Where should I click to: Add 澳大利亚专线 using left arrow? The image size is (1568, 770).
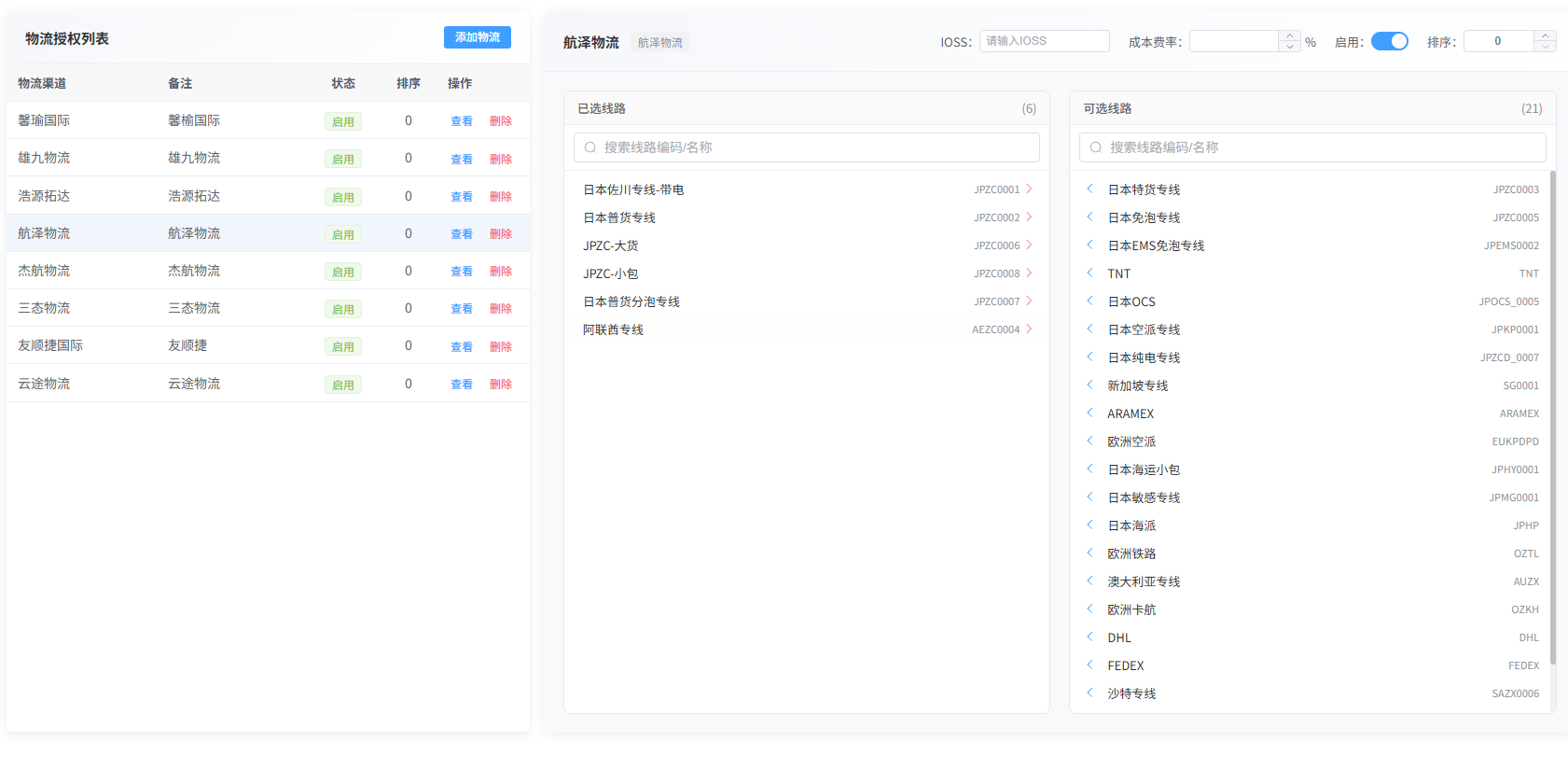[1089, 581]
